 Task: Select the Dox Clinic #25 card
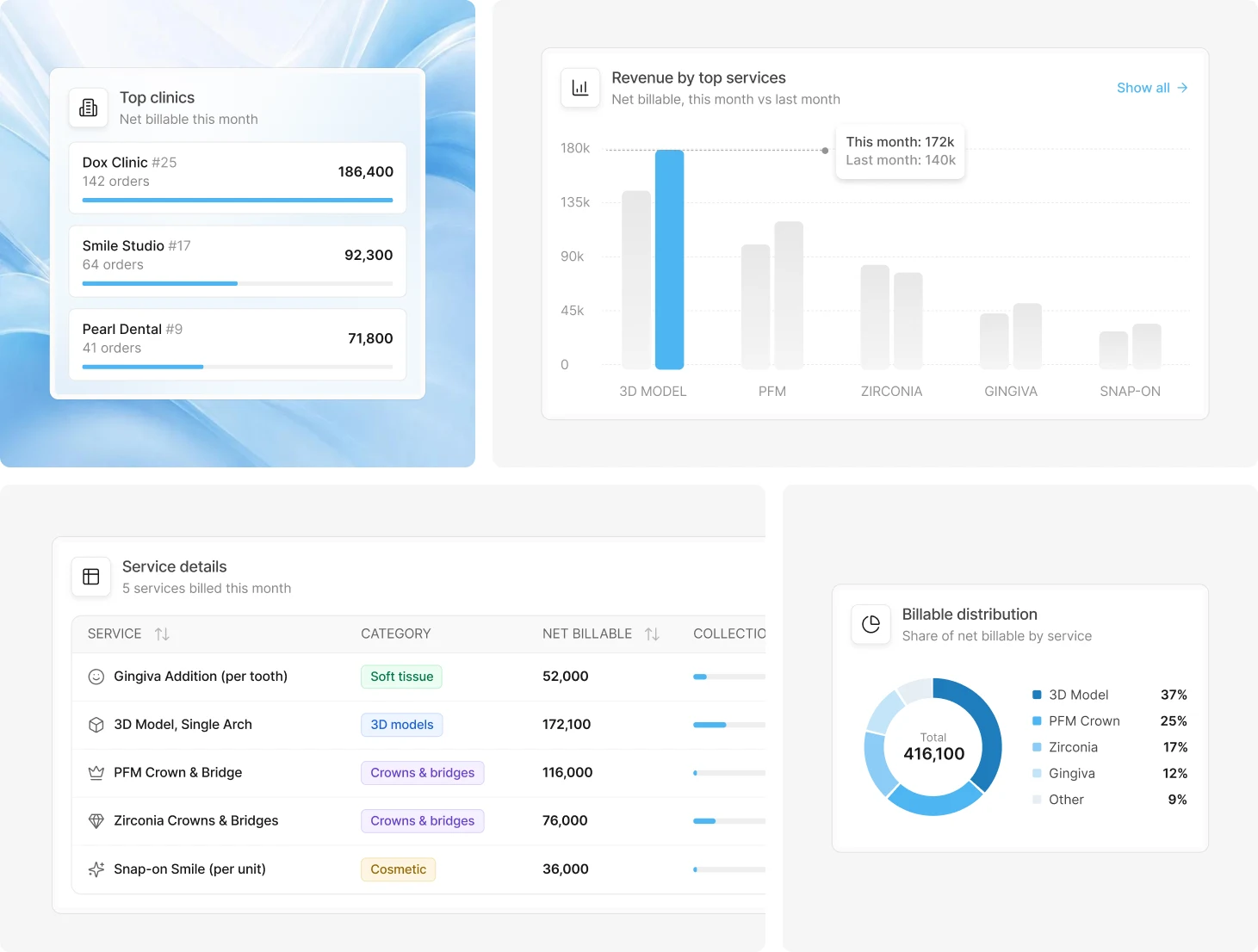coord(238,178)
